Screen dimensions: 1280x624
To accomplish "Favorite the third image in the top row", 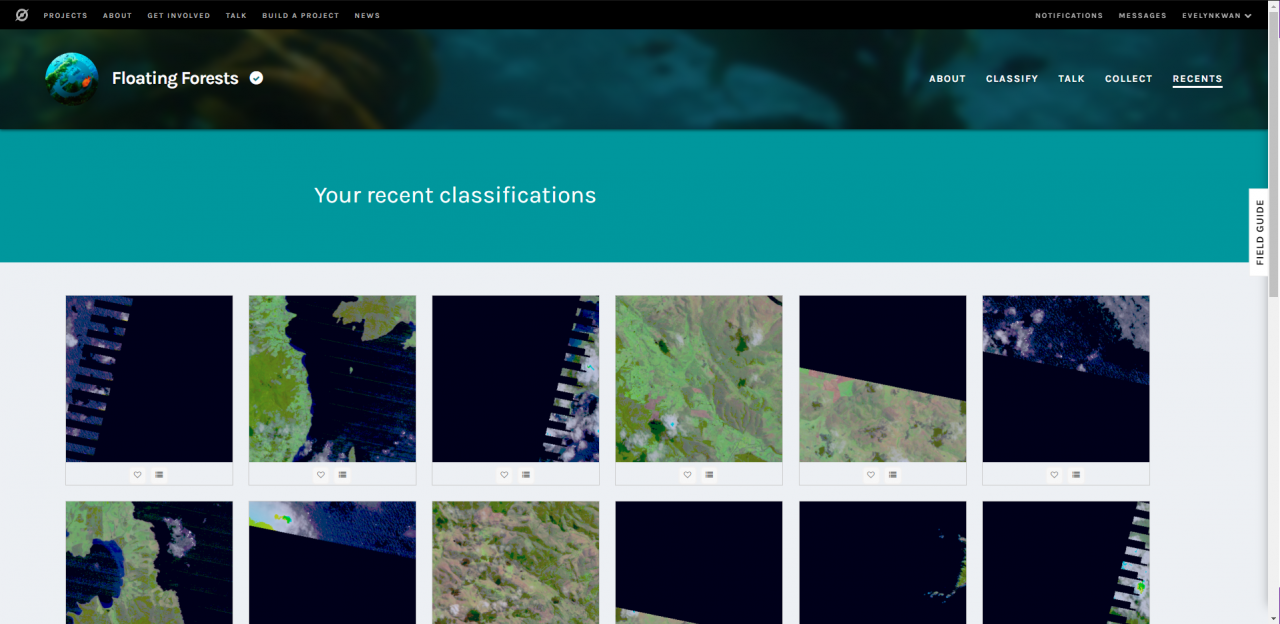I will (x=504, y=474).
